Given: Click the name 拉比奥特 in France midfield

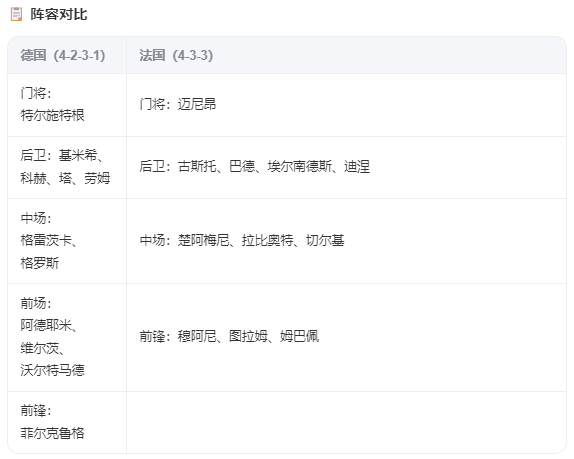Looking at the screenshot, I should click(x=268, y=240).
